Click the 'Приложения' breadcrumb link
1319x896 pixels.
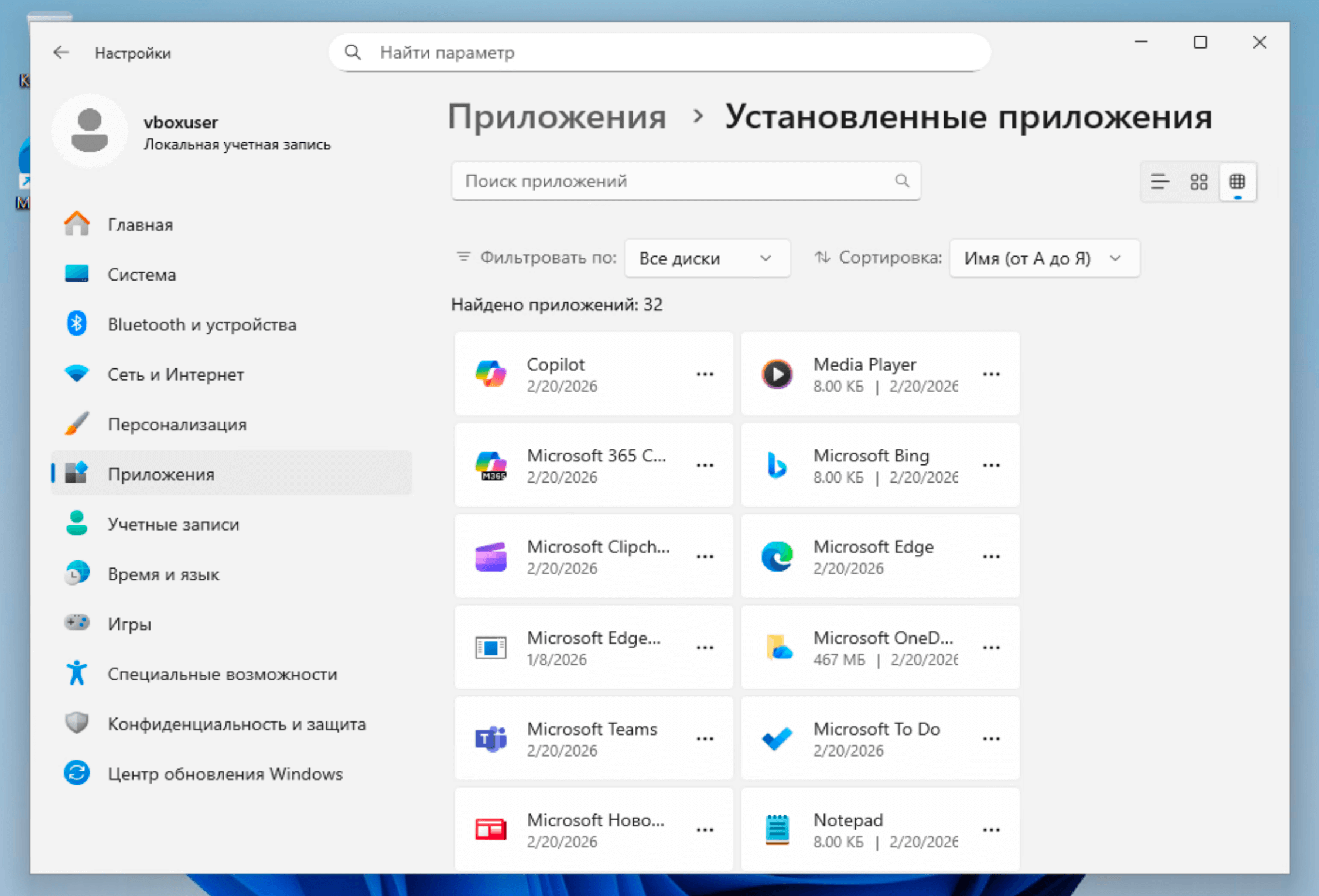click(x=556, y=117)
